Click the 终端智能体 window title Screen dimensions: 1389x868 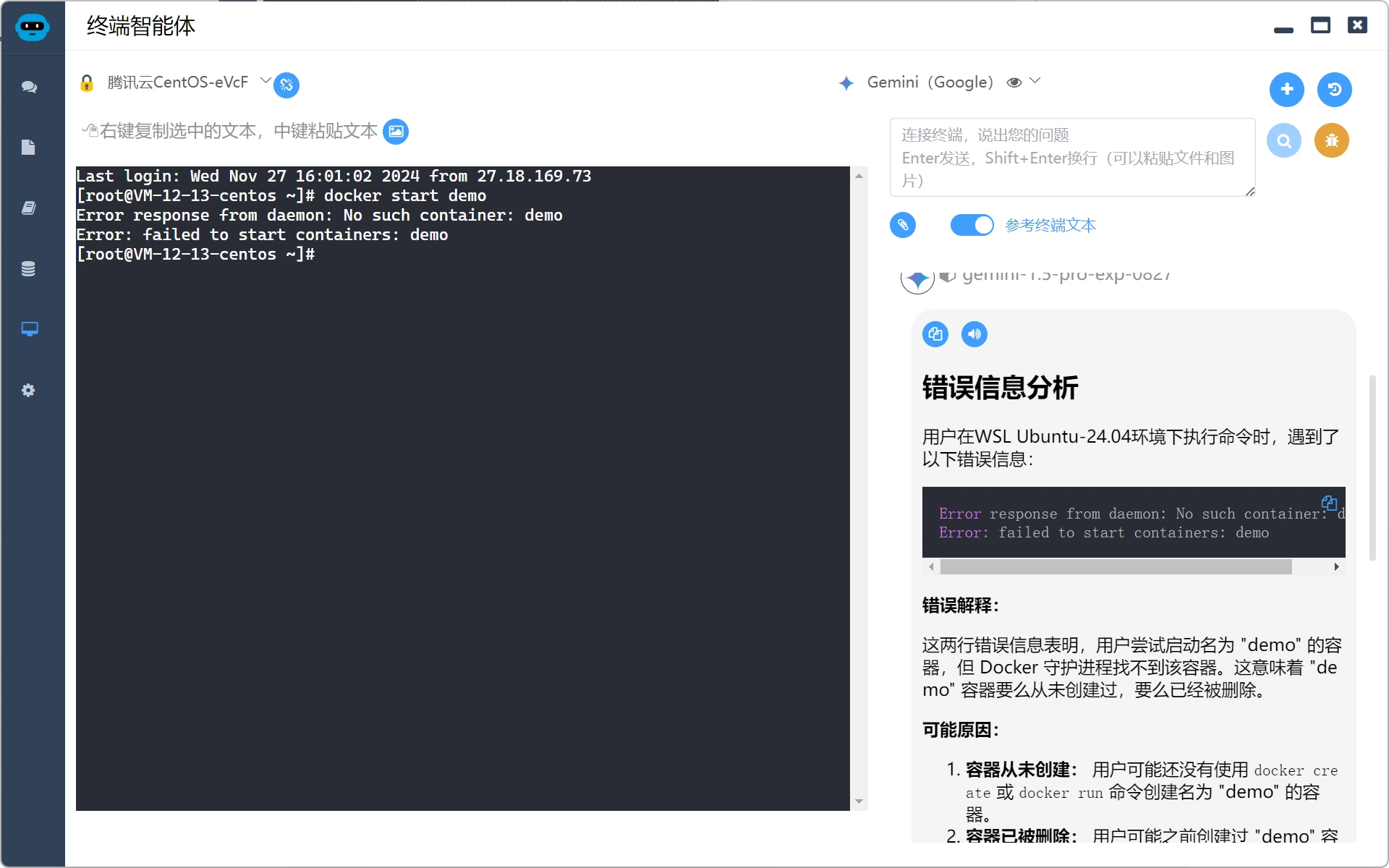141,26
